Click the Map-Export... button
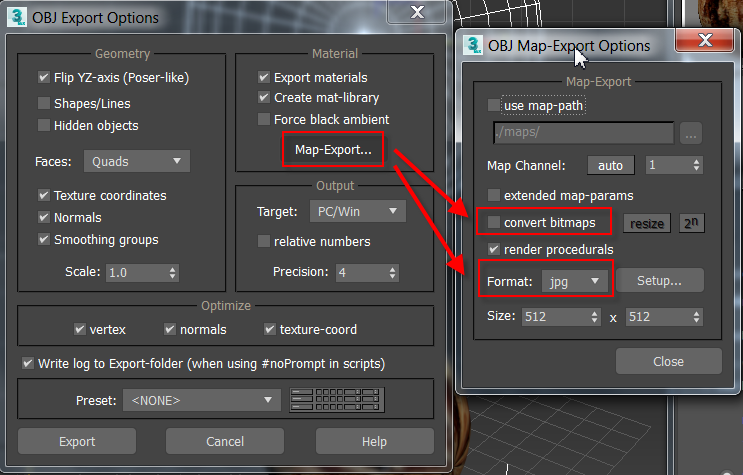 [x=333, y=150]
